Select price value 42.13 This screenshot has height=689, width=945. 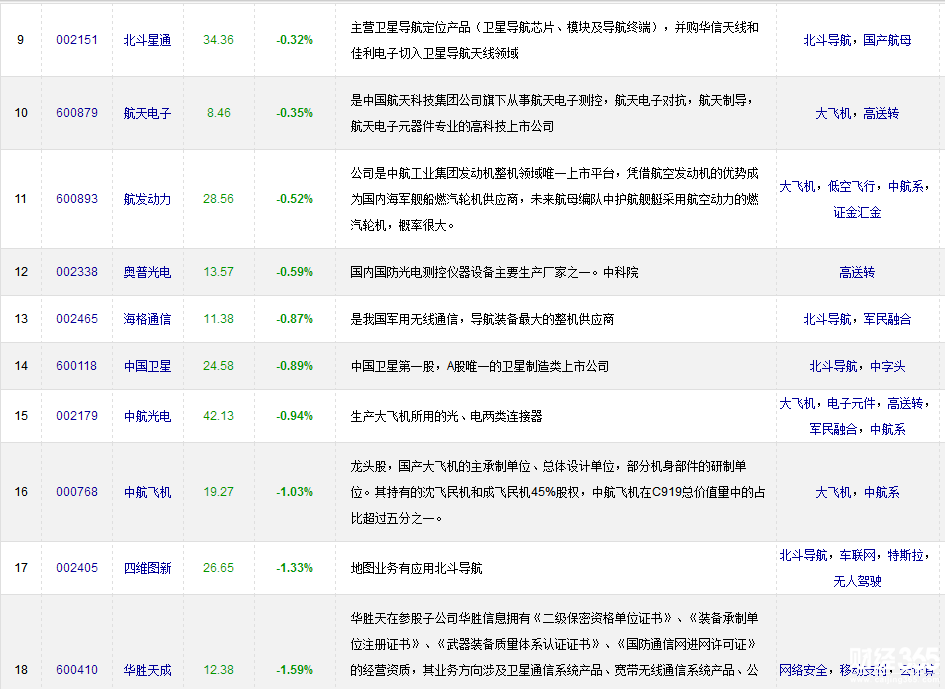[218, 416]
